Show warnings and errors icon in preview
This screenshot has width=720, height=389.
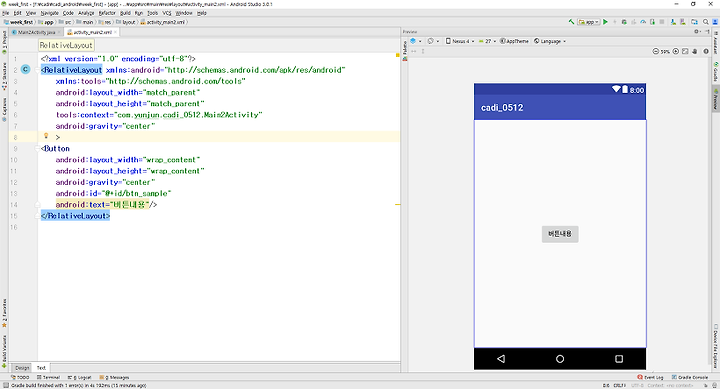coord(706,51)
